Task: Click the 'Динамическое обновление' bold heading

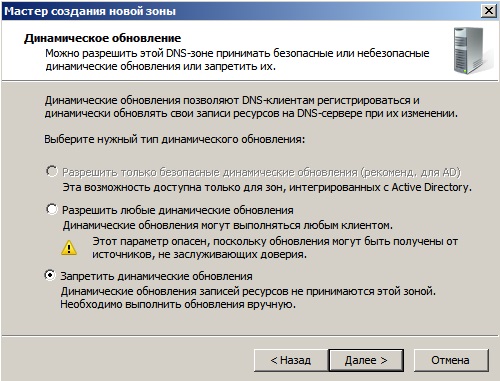Action: click(102, 38)
